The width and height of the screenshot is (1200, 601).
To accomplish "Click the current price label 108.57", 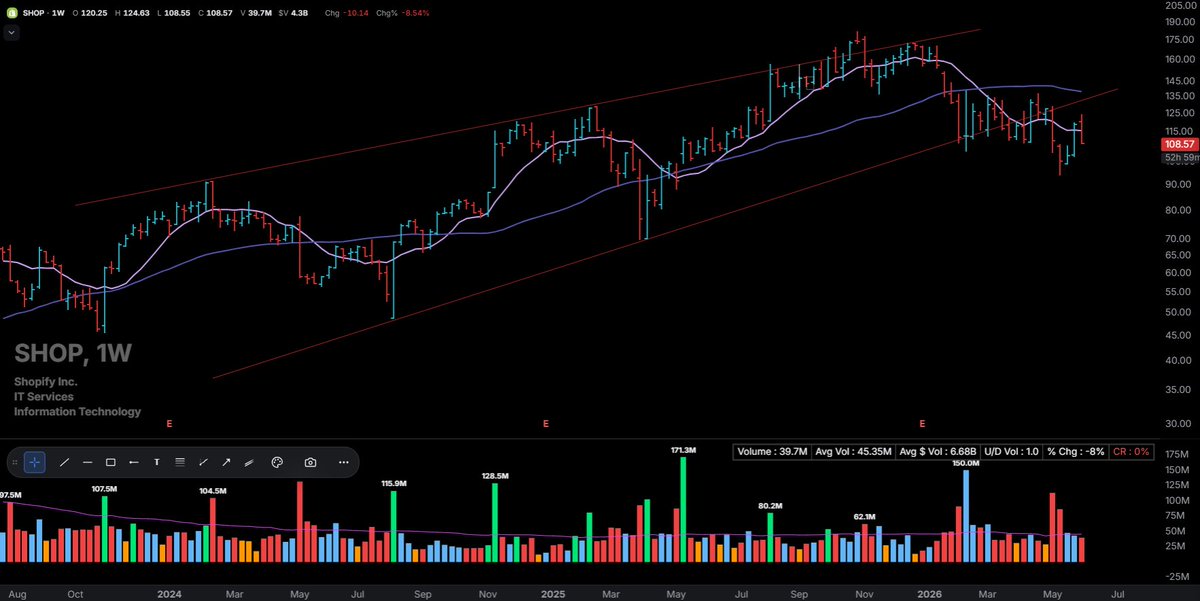I will 1179,144.
